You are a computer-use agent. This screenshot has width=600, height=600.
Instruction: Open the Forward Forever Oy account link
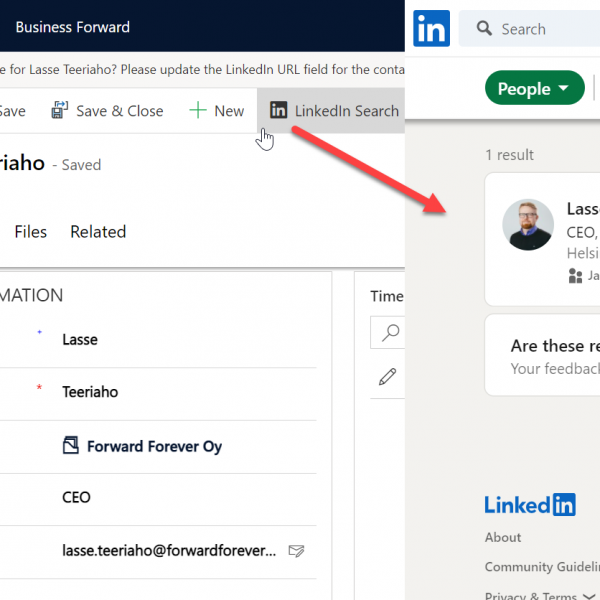(154, 447)
